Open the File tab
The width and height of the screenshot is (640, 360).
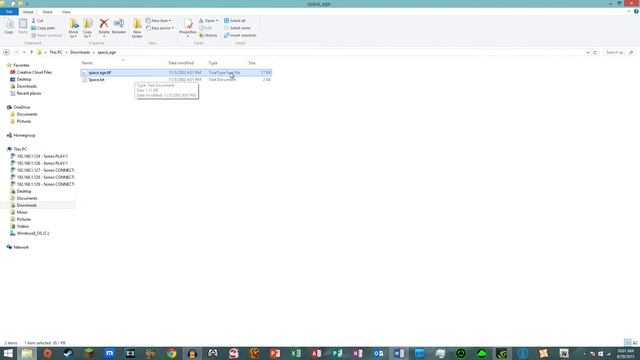point(9,12)
